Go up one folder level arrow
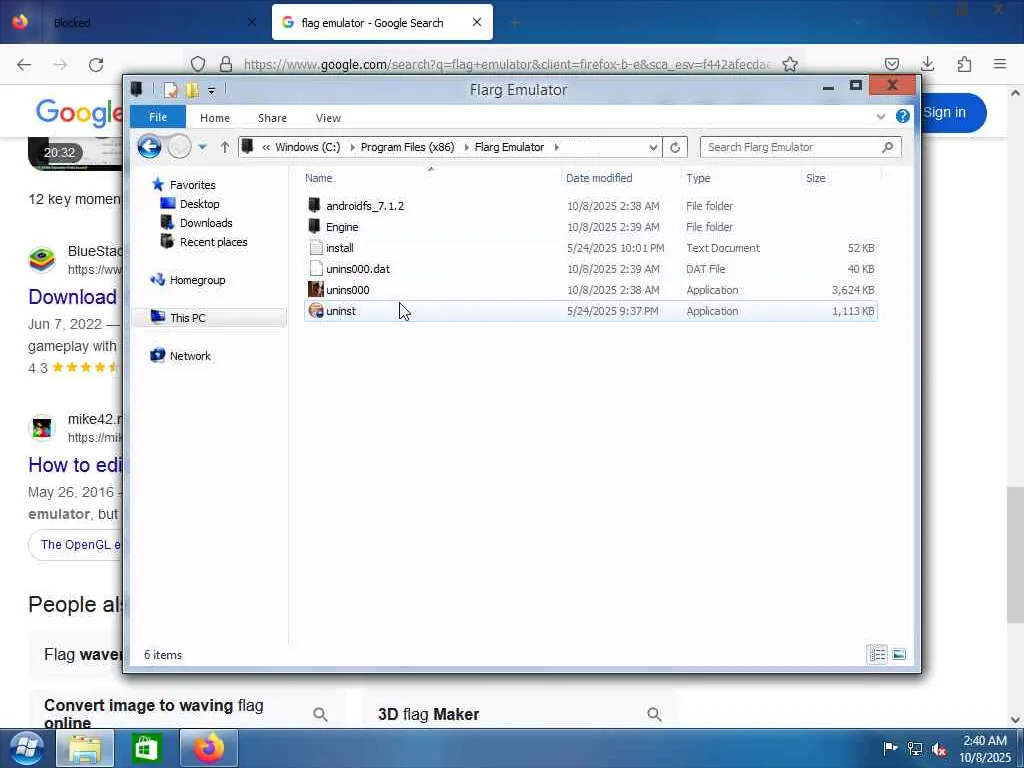1024x768 pixels. [225, 147]
